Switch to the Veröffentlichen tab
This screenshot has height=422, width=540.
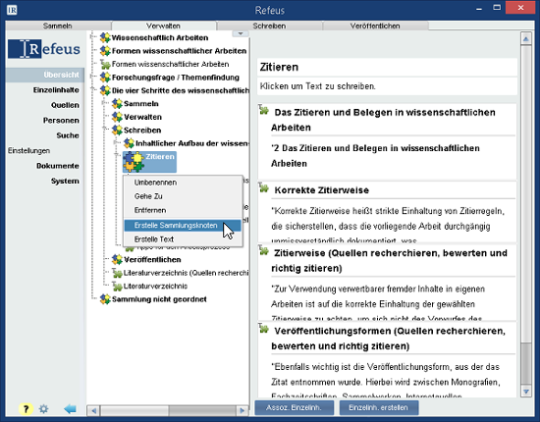pyautogui.click(x=375, y=26)
